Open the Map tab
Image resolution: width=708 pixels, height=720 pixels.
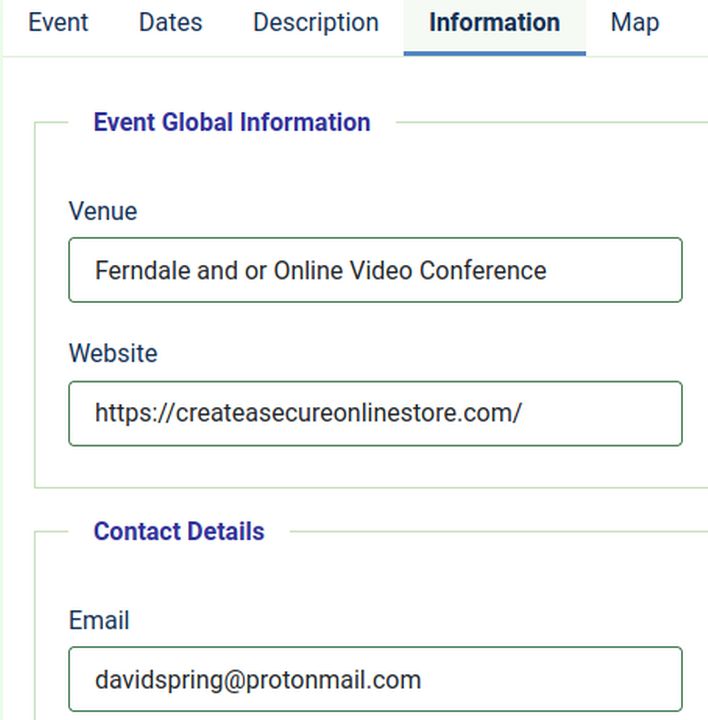tap(634, 23)
